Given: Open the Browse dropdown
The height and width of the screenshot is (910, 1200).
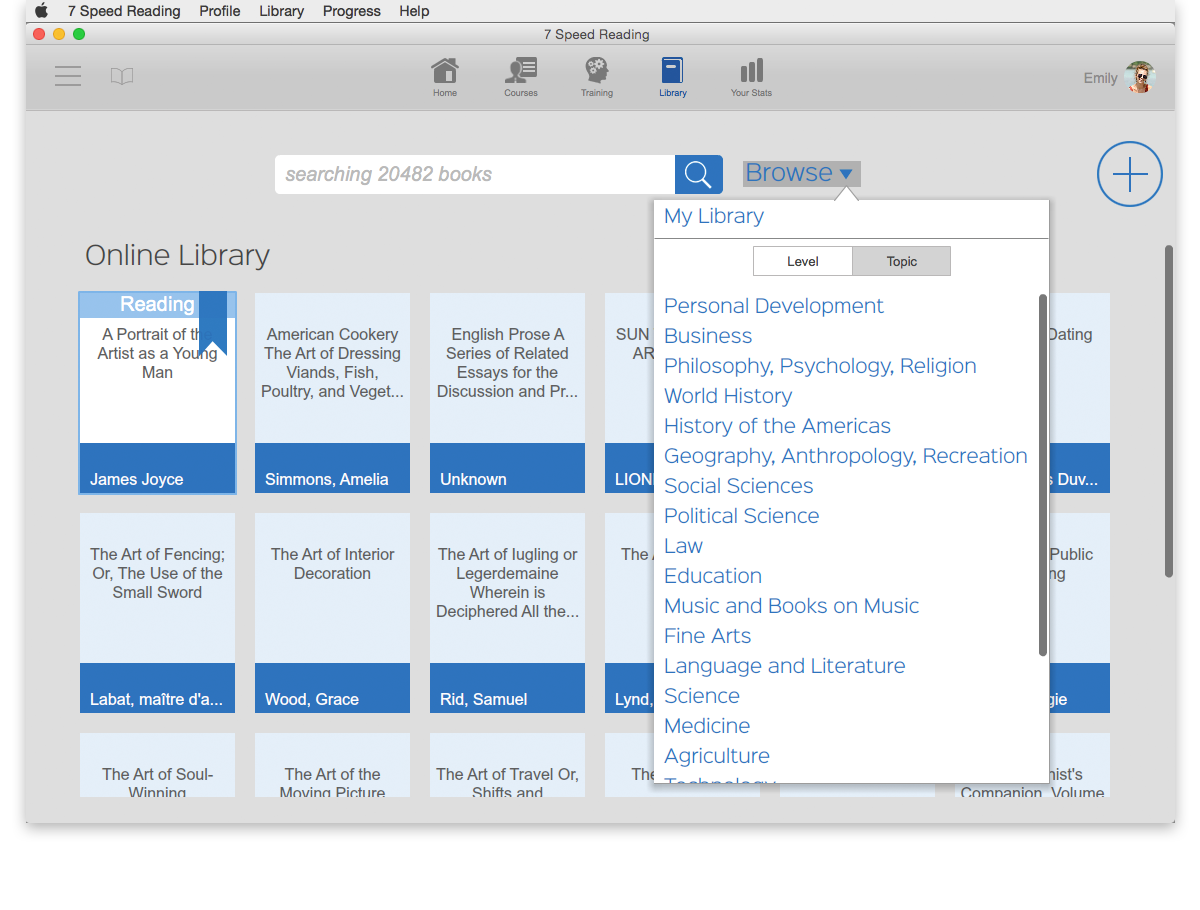Looking at the screenshot, I should [801, 173].
